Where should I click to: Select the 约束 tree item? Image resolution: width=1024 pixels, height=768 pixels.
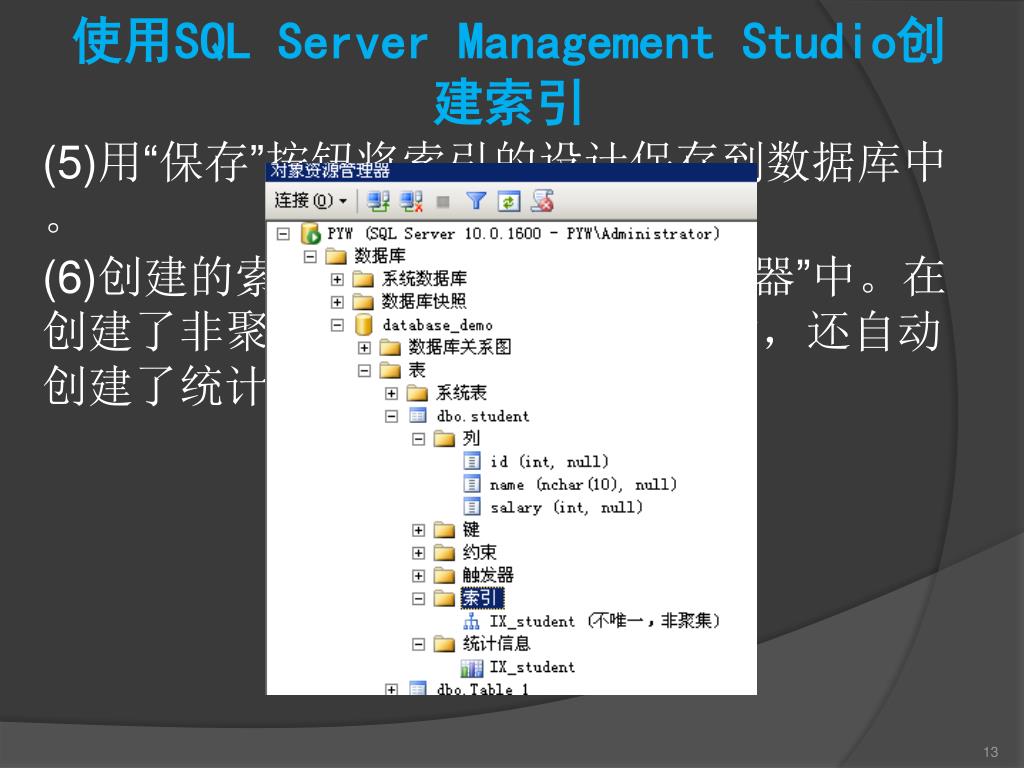pyautogui.click(x=479, y=552)
